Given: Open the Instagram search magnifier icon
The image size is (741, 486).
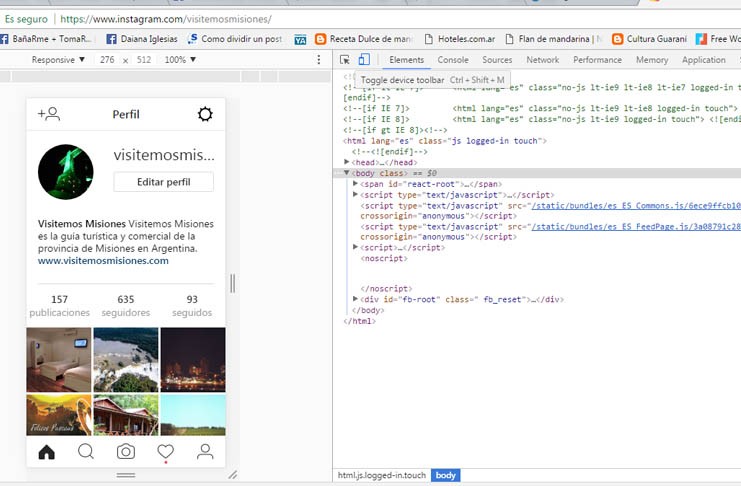Looking at the screenshot, I should [86, 451].
